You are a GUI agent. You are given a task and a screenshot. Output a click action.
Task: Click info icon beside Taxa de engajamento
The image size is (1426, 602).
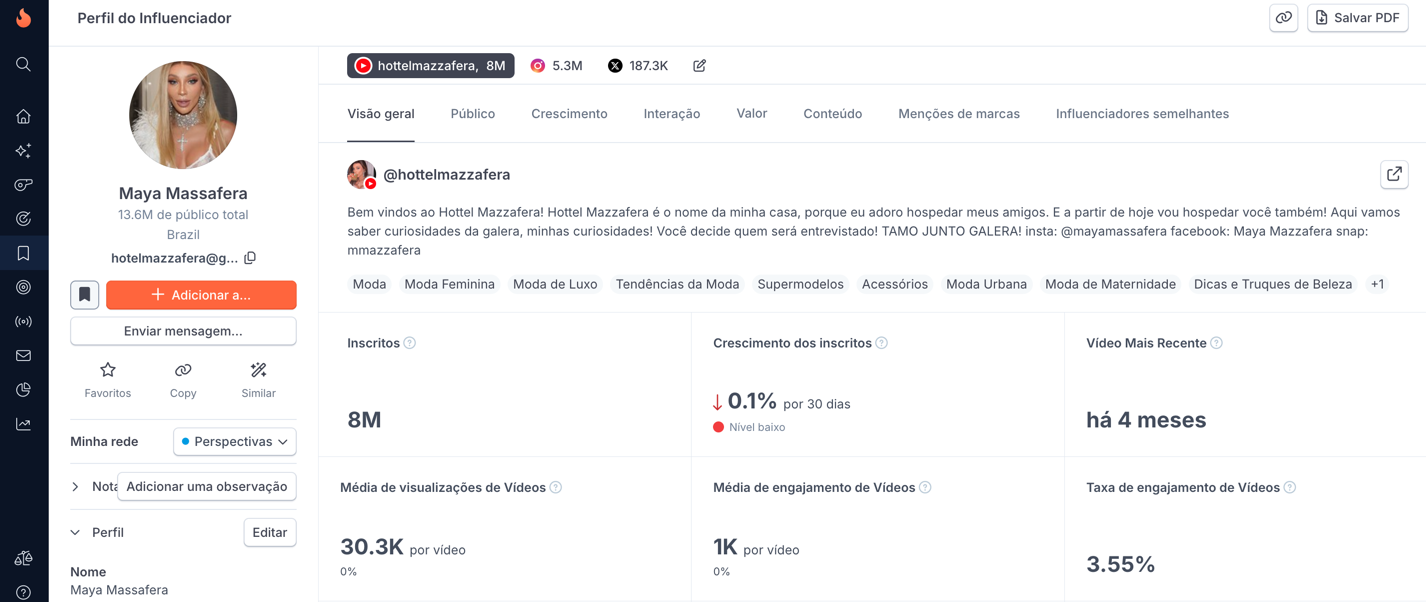(1290, 488)
